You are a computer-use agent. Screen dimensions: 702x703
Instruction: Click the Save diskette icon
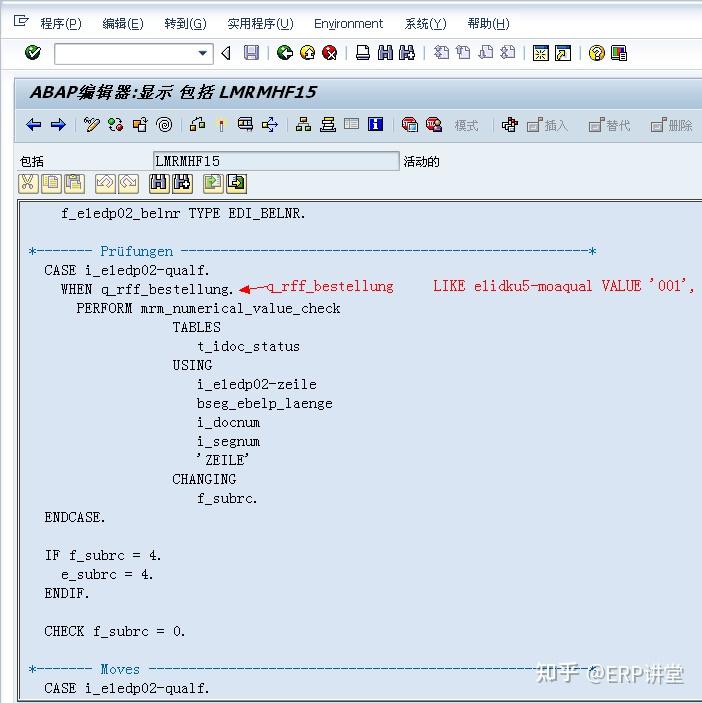pos(251,53)
